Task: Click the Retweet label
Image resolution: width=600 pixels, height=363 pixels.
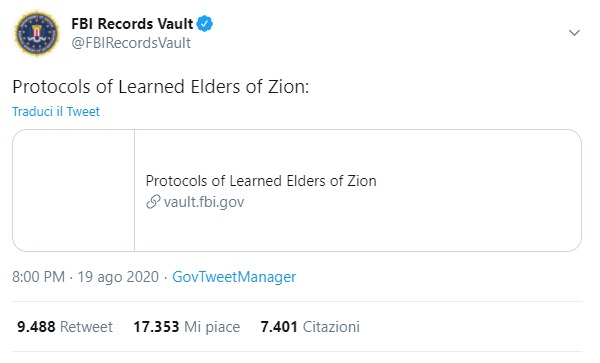Action: (86, 327)
